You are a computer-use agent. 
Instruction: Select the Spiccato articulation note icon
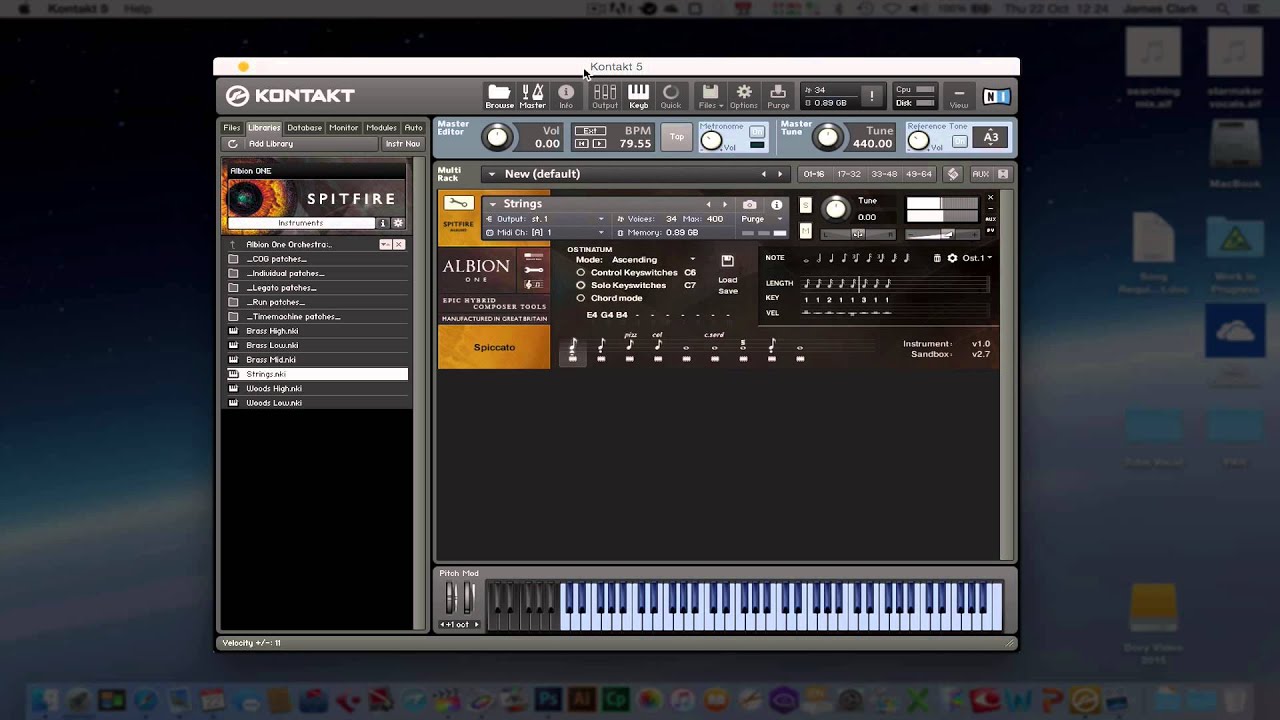coord(573,350)
